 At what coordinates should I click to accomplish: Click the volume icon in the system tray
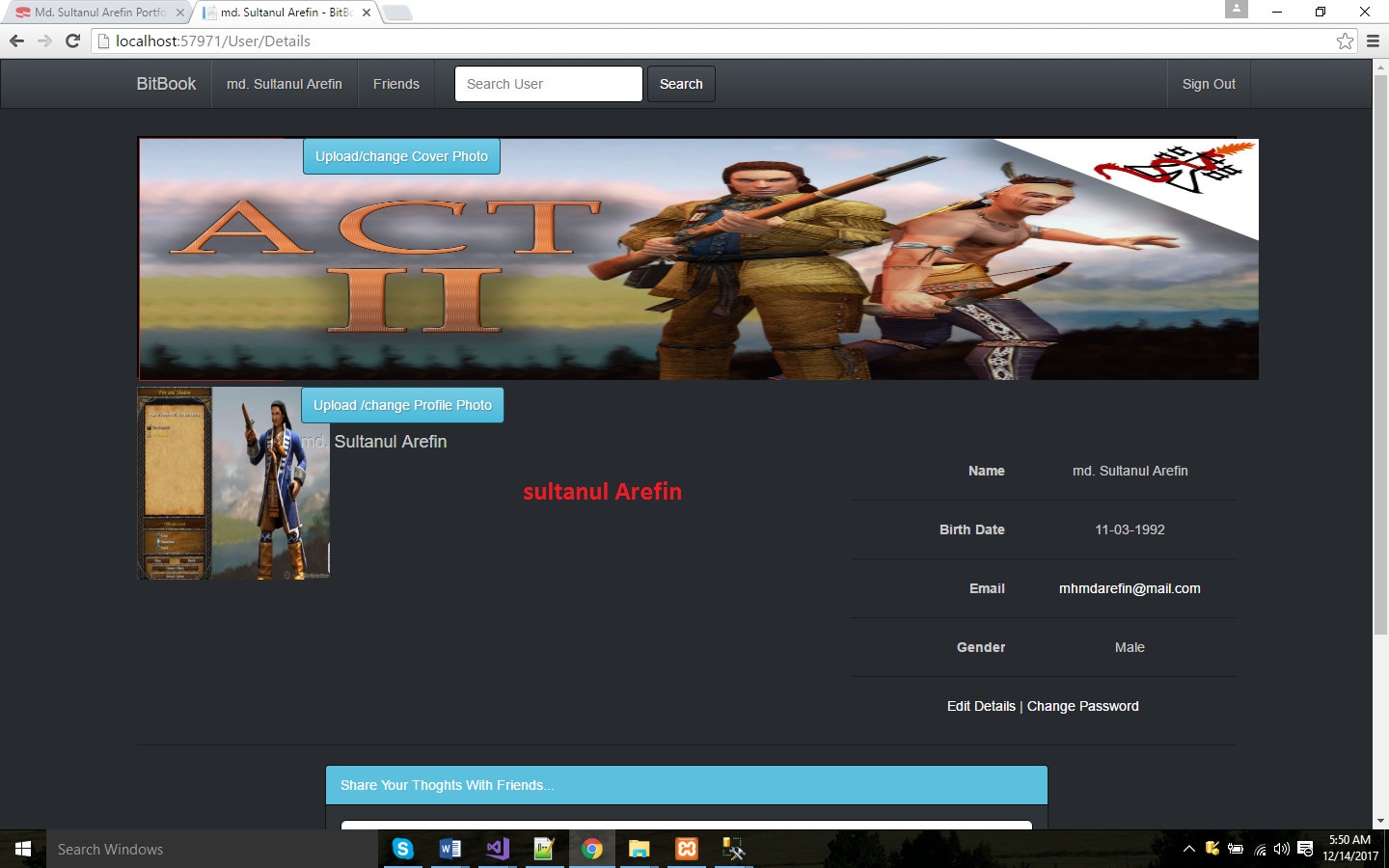click(1281, 849)
